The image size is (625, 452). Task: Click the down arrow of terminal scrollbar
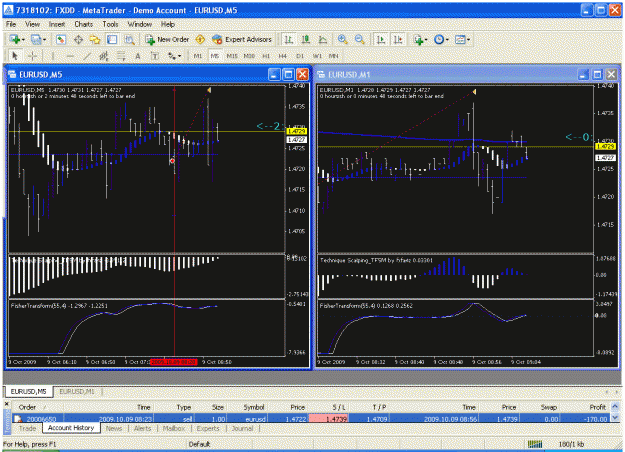point(615,418)
